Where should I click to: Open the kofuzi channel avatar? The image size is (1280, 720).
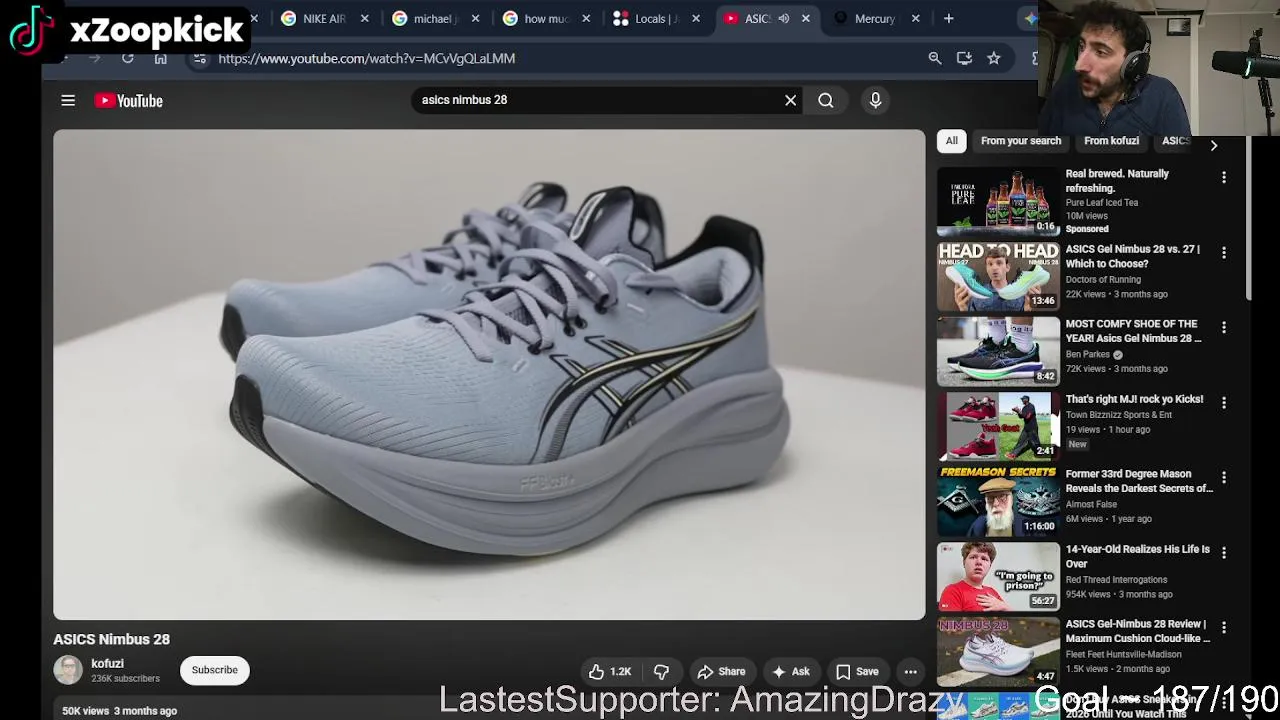coord(68,670)
